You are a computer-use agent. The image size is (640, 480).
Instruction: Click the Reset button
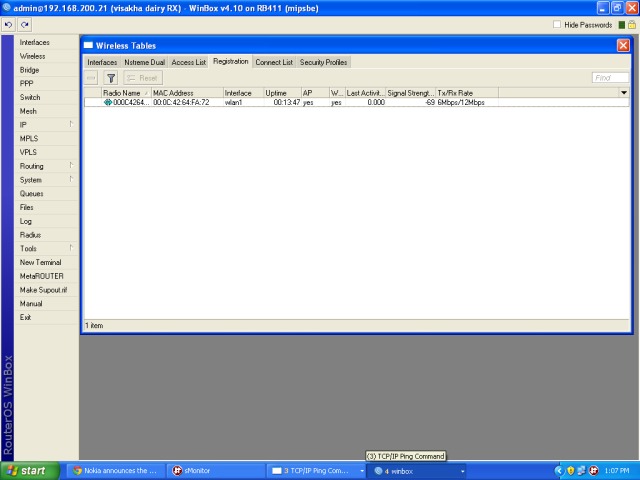coord(143,78)
